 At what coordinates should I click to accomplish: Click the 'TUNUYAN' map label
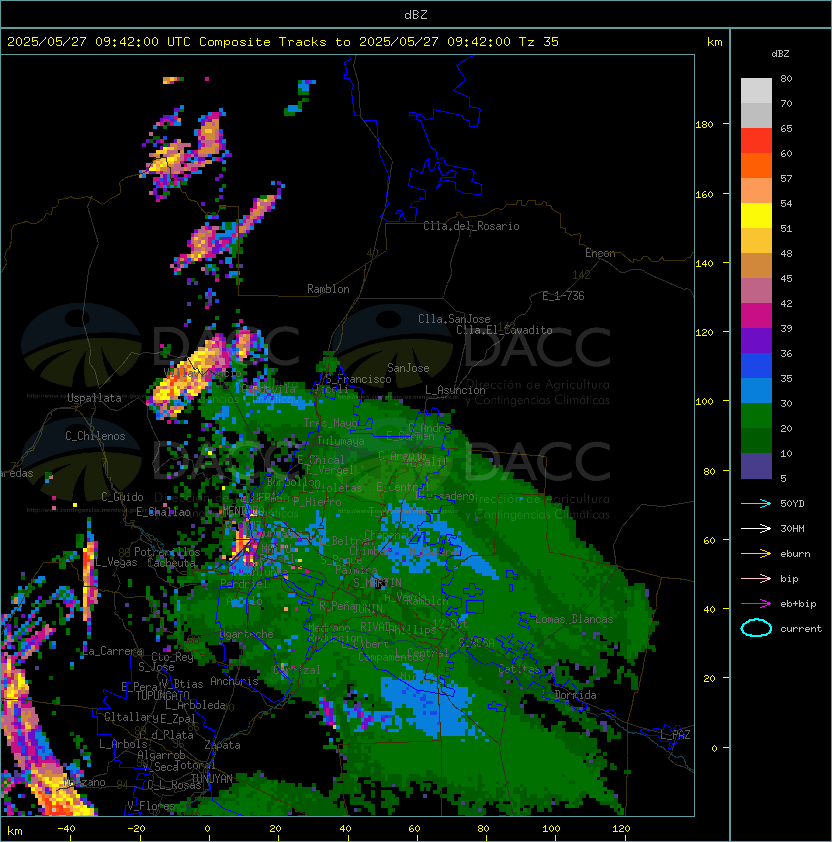(x=212, y=779)
